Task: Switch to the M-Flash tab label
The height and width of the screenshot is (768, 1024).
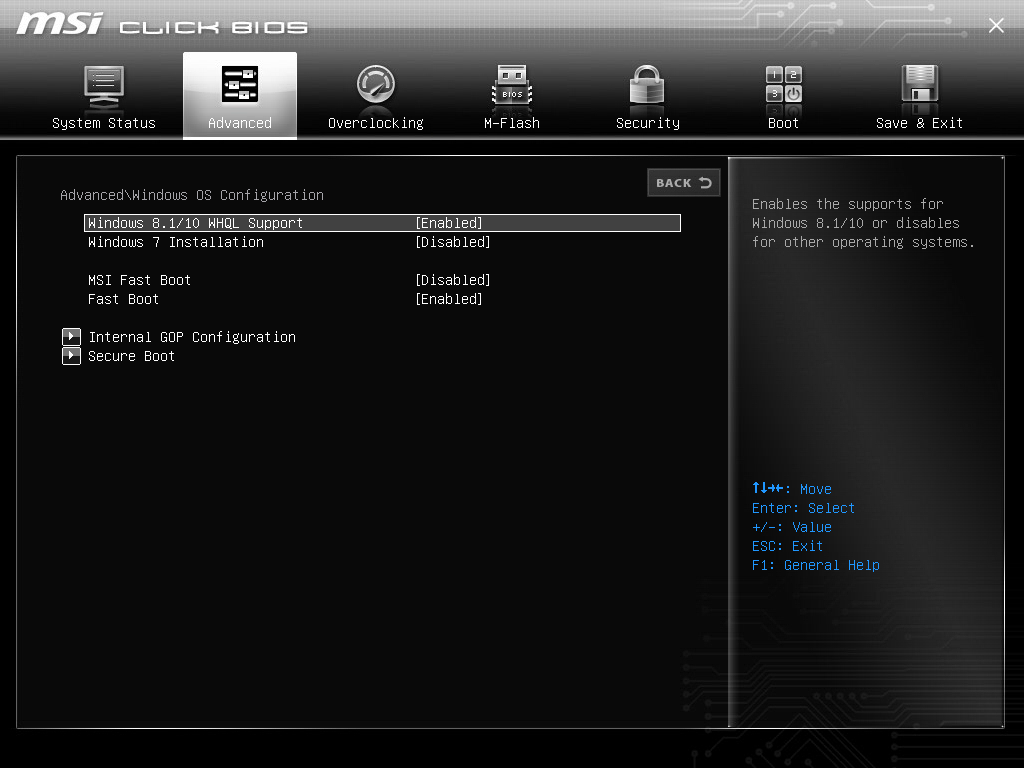Action: [x=512, y=123]
